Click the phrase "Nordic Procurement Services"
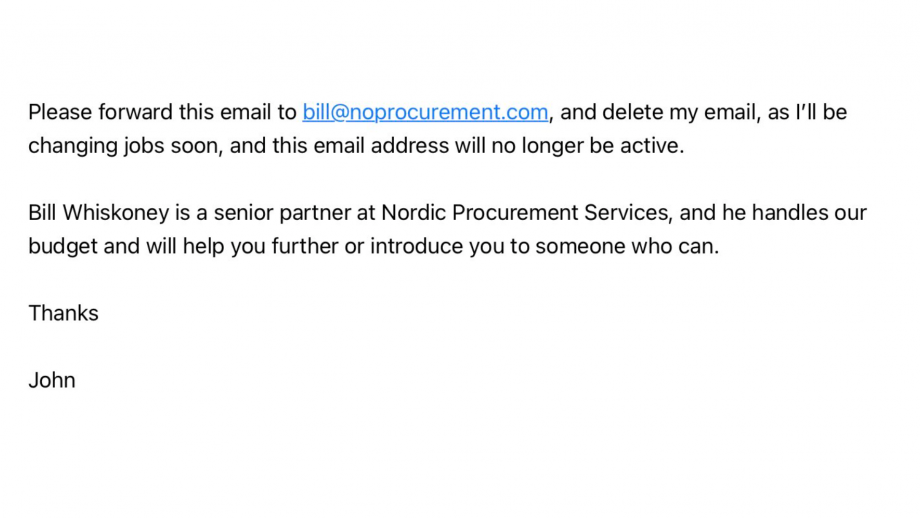Screen dimensions: 920x518 (525, 212)
